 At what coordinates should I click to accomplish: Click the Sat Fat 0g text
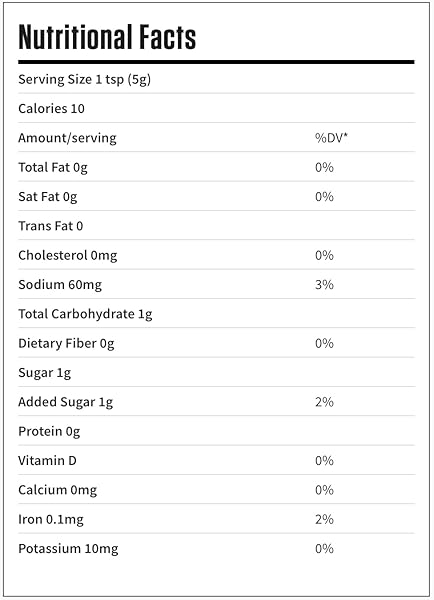click(48, 197)
